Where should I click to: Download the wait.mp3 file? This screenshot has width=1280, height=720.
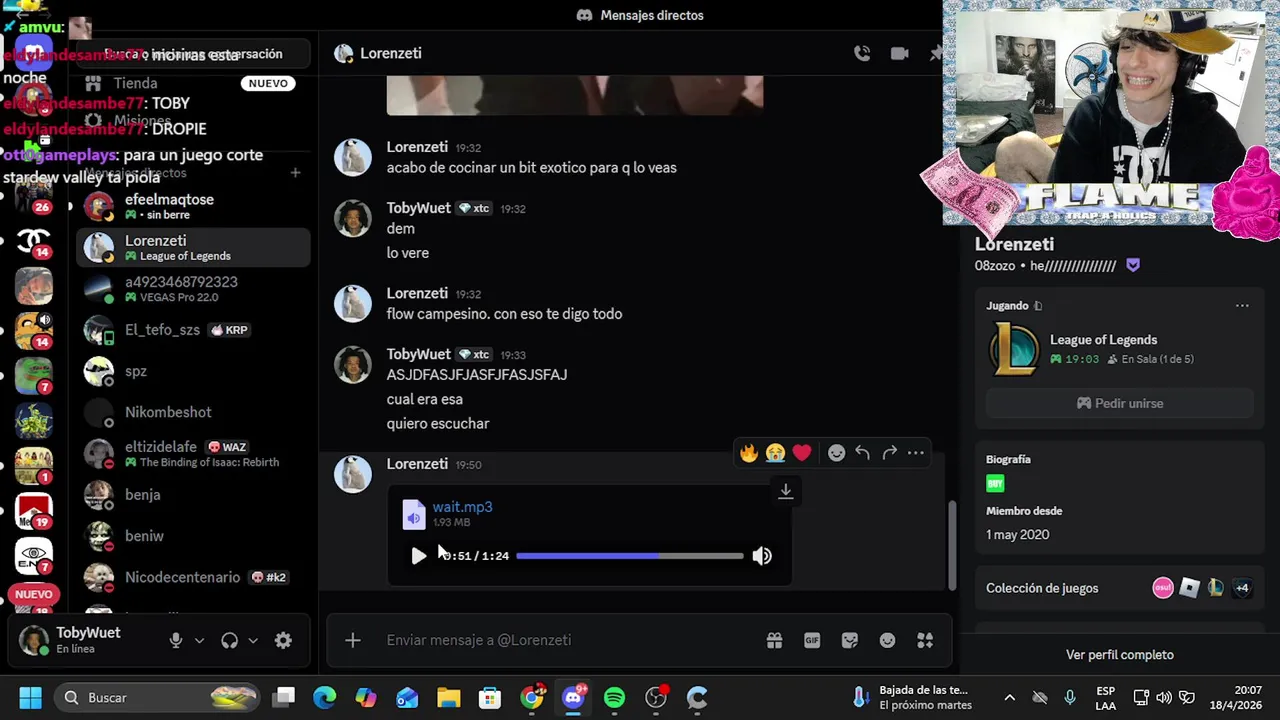coord(786,491)
